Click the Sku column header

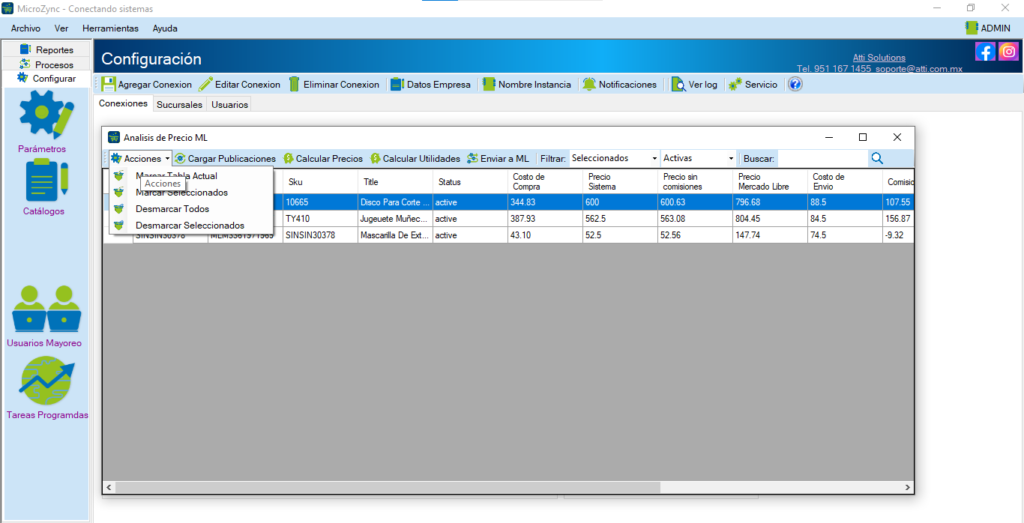[320, 182]
